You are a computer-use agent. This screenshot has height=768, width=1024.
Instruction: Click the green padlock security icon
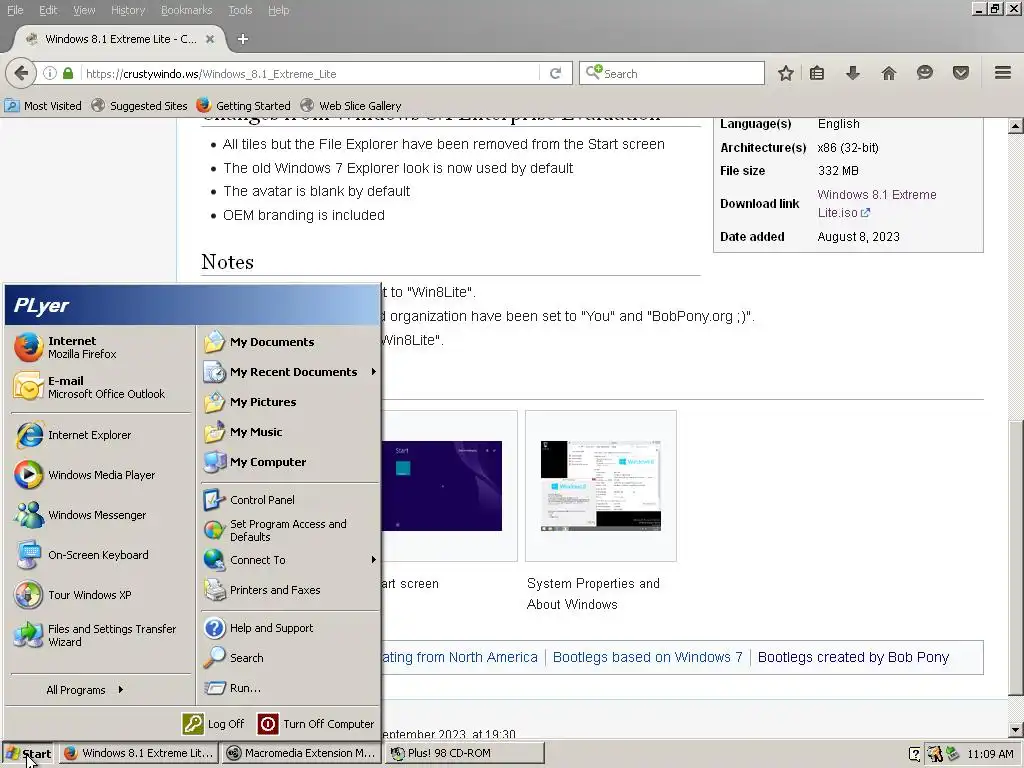tap(68, 73)
